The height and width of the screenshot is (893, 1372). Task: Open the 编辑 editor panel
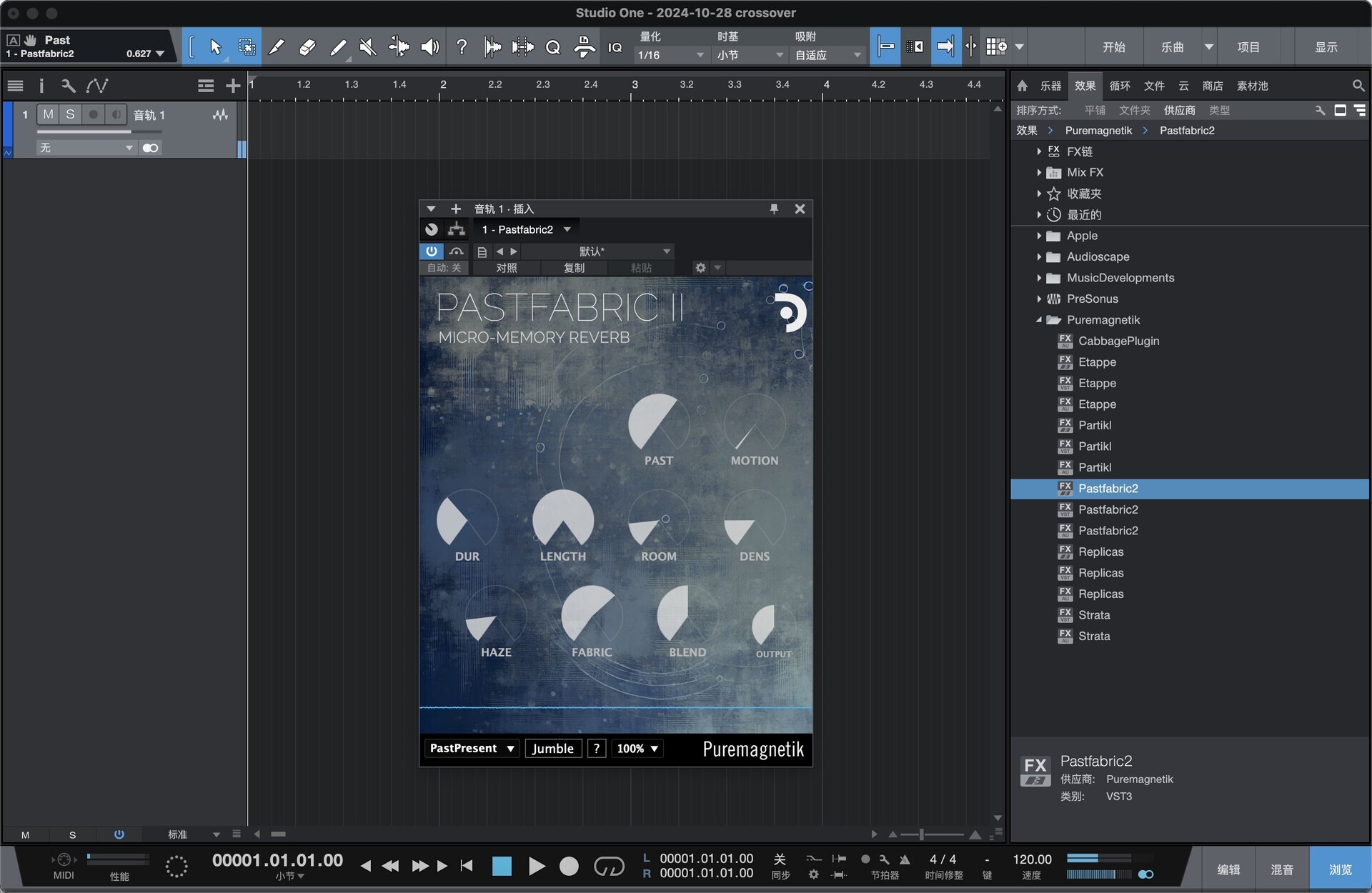click(x=1228, y=869)
